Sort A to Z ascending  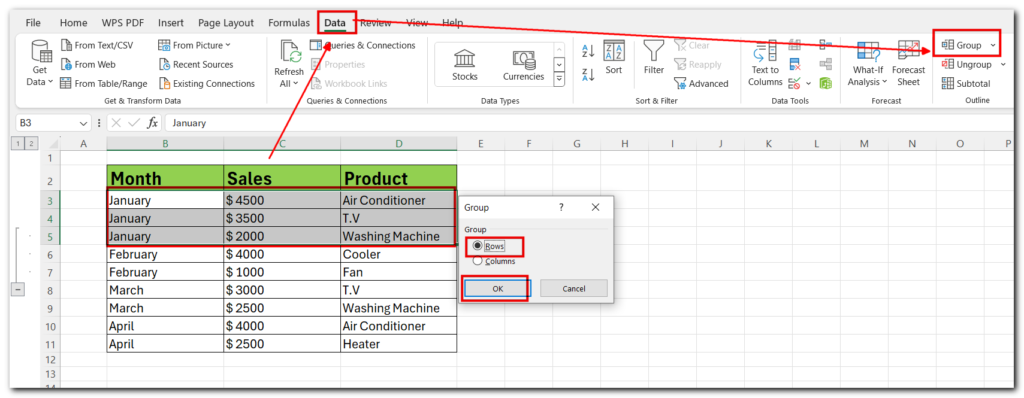click(x=588, y=50)
